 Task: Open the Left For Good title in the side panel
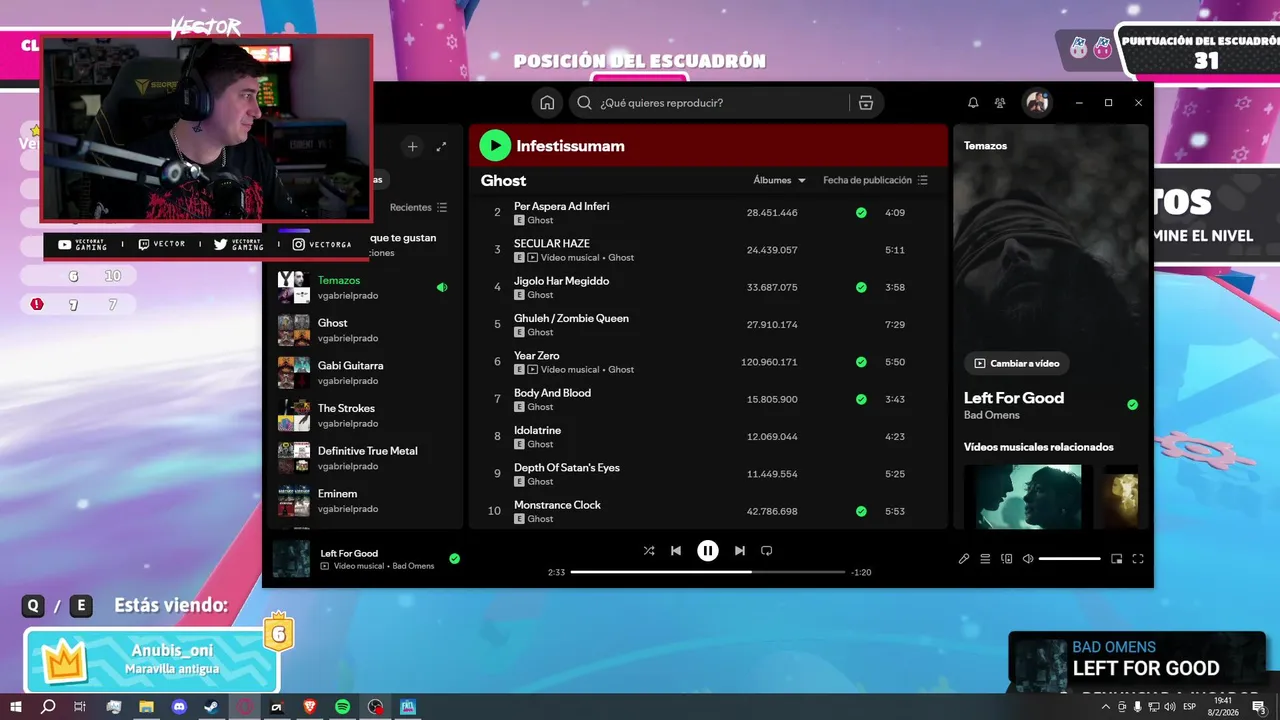coord(1014,398)
